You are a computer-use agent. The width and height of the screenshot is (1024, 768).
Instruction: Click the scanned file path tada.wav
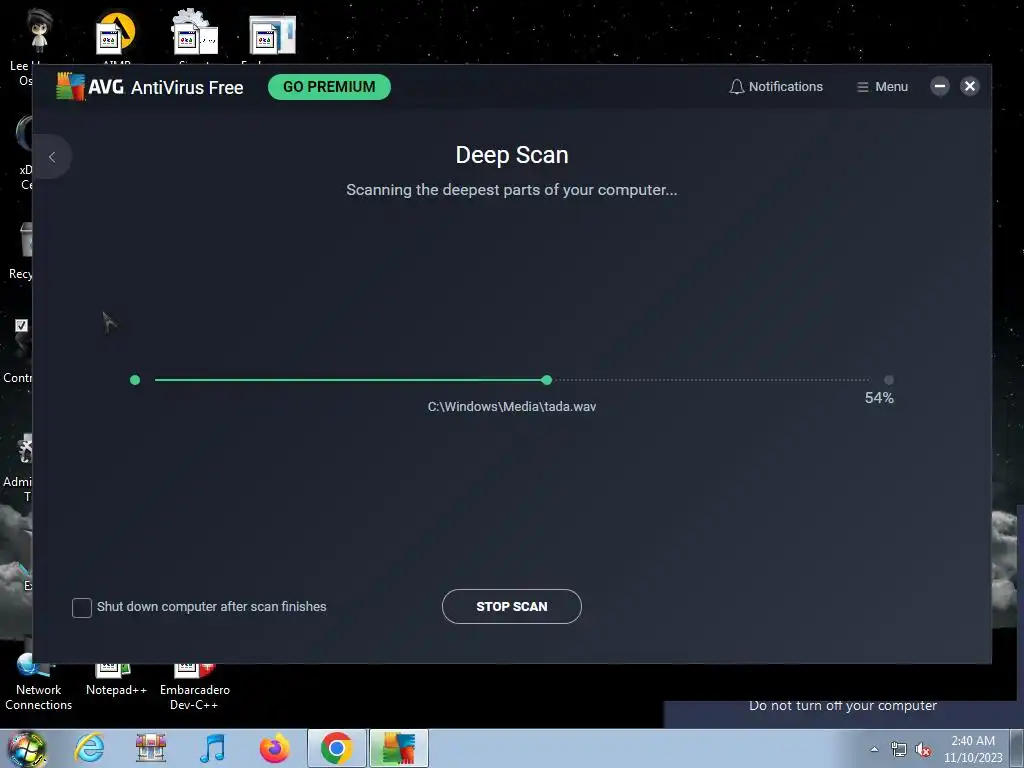[511, 407]
